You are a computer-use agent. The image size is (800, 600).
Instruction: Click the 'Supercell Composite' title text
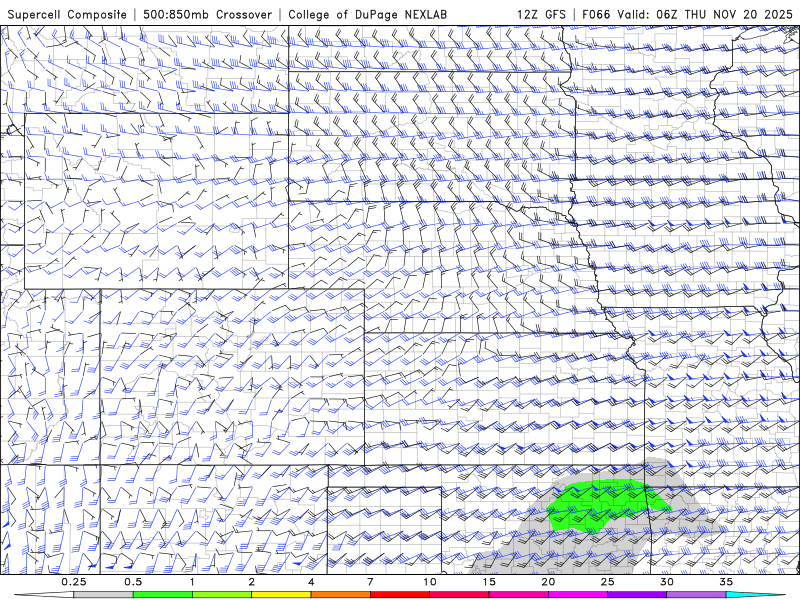[67, 14]
